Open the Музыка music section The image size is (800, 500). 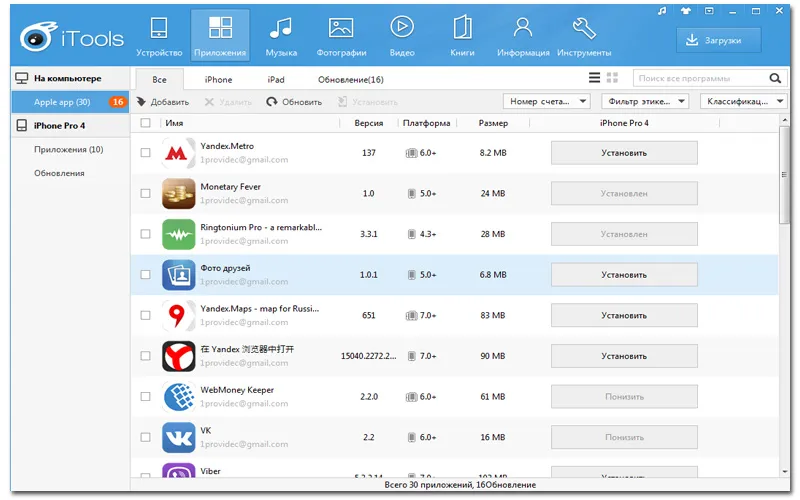point(281,36)
